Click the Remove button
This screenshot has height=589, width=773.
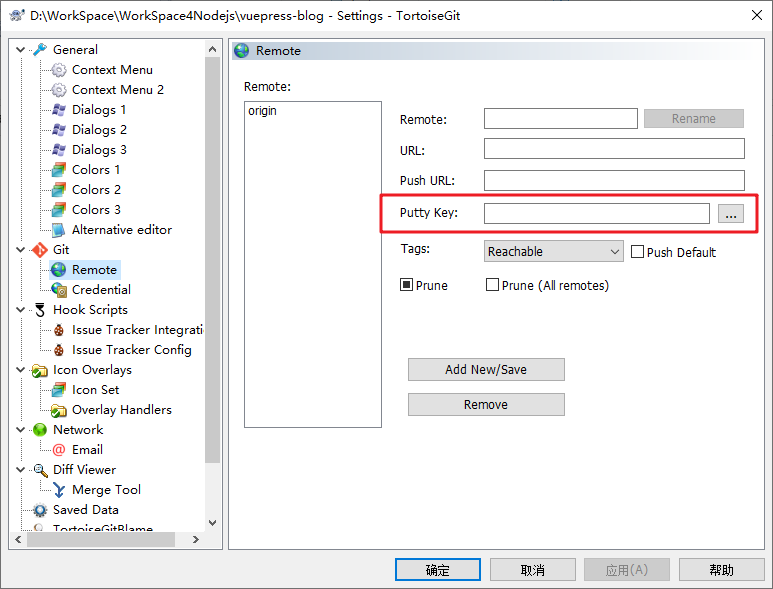click(486, 405)
